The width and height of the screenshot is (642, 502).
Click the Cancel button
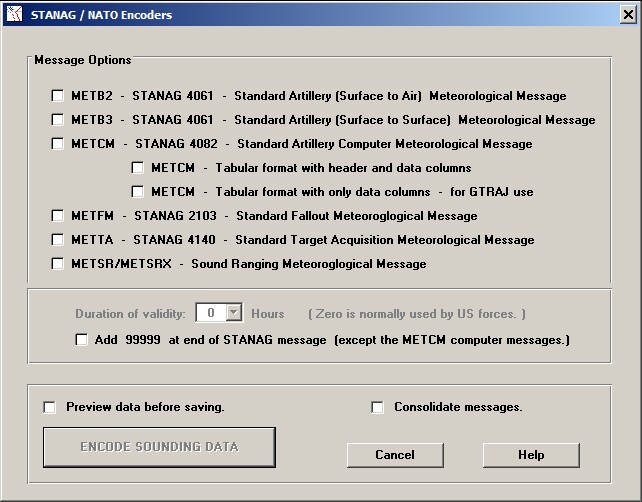point(395,455)
